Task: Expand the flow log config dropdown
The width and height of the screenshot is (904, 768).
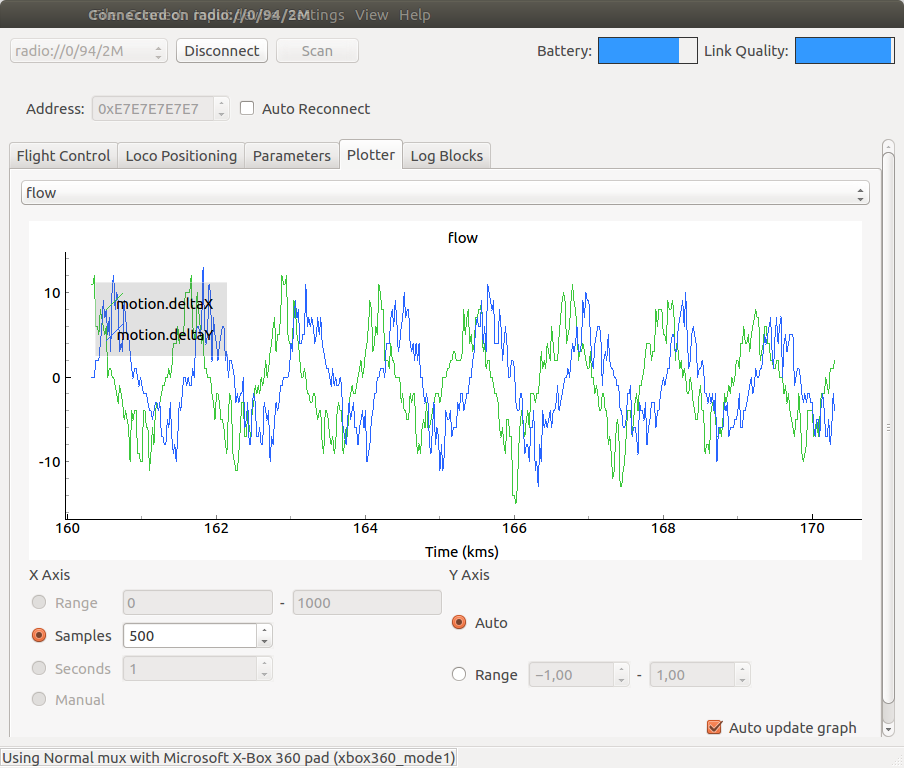Action: [x=445, y=193]
